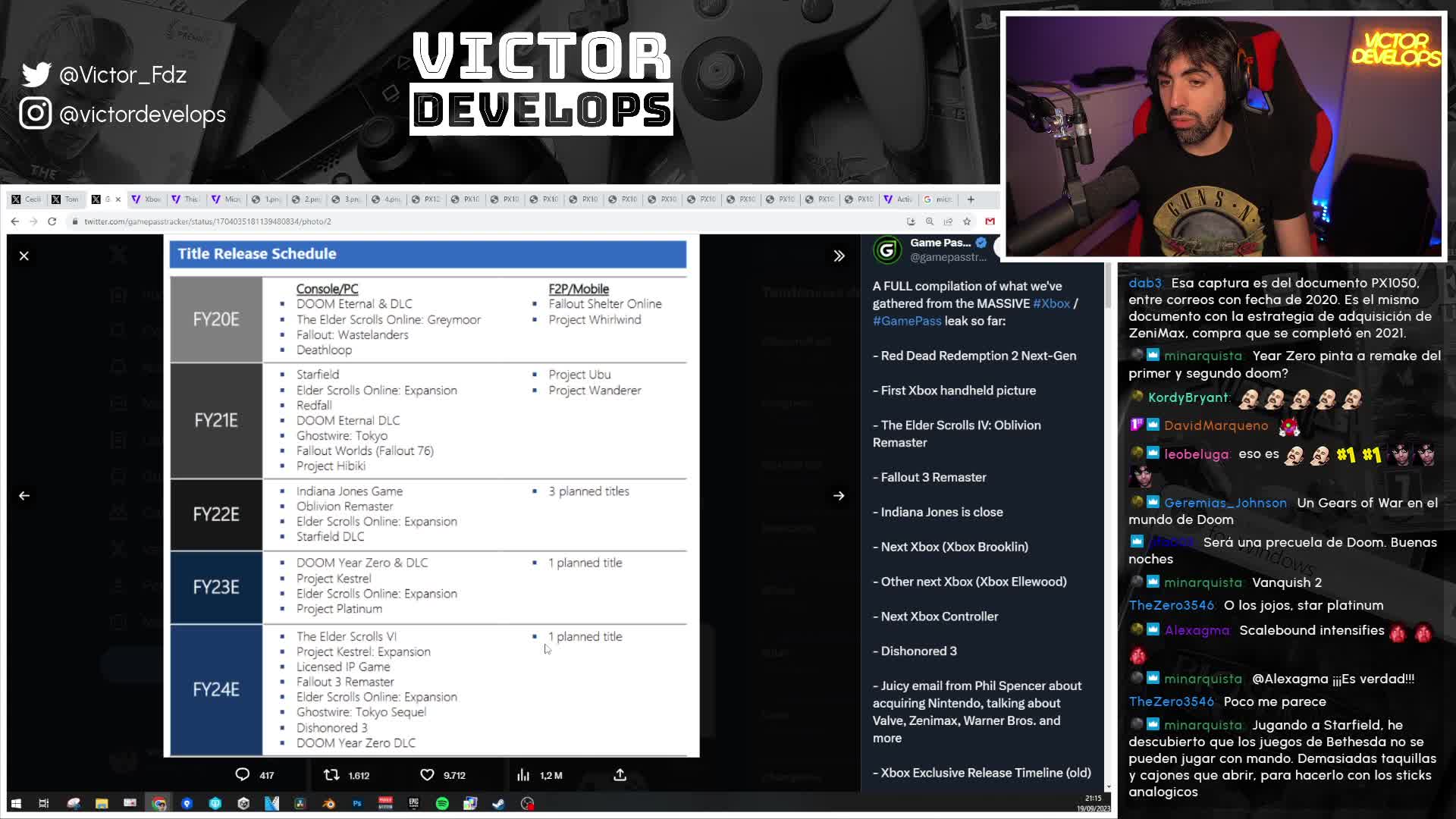
Task: Open Blender from the taskbar
Action: 328,804
